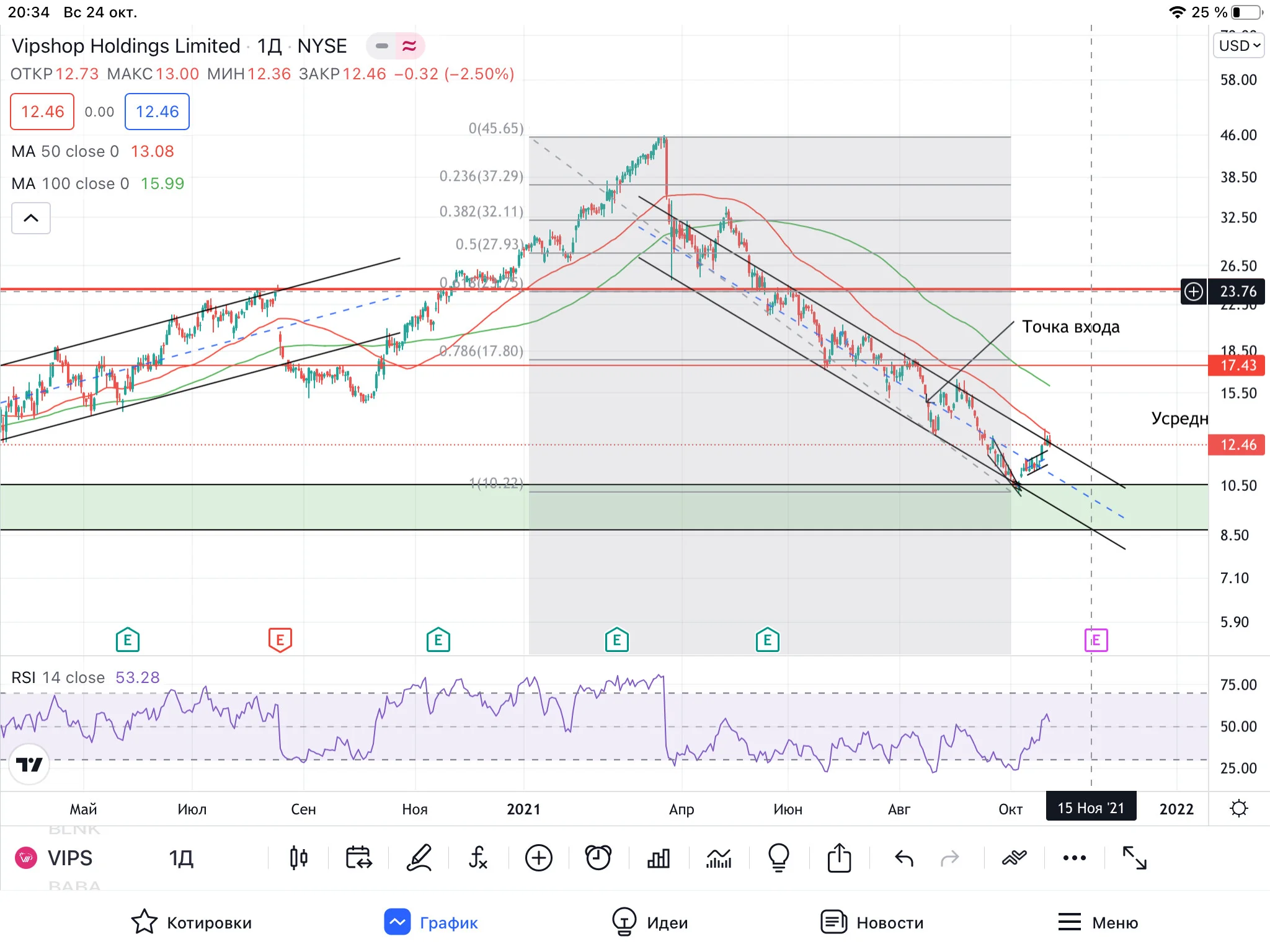The height and width of the screenshot is (952, 1270).
Task: Tap the 15 Ноя '21 date label
Action: 1091,808
